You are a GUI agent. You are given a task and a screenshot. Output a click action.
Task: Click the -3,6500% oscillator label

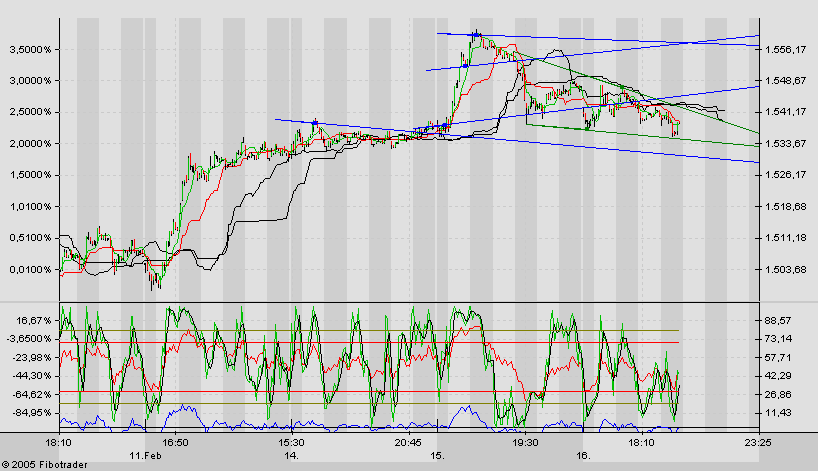tap(29, 339)
